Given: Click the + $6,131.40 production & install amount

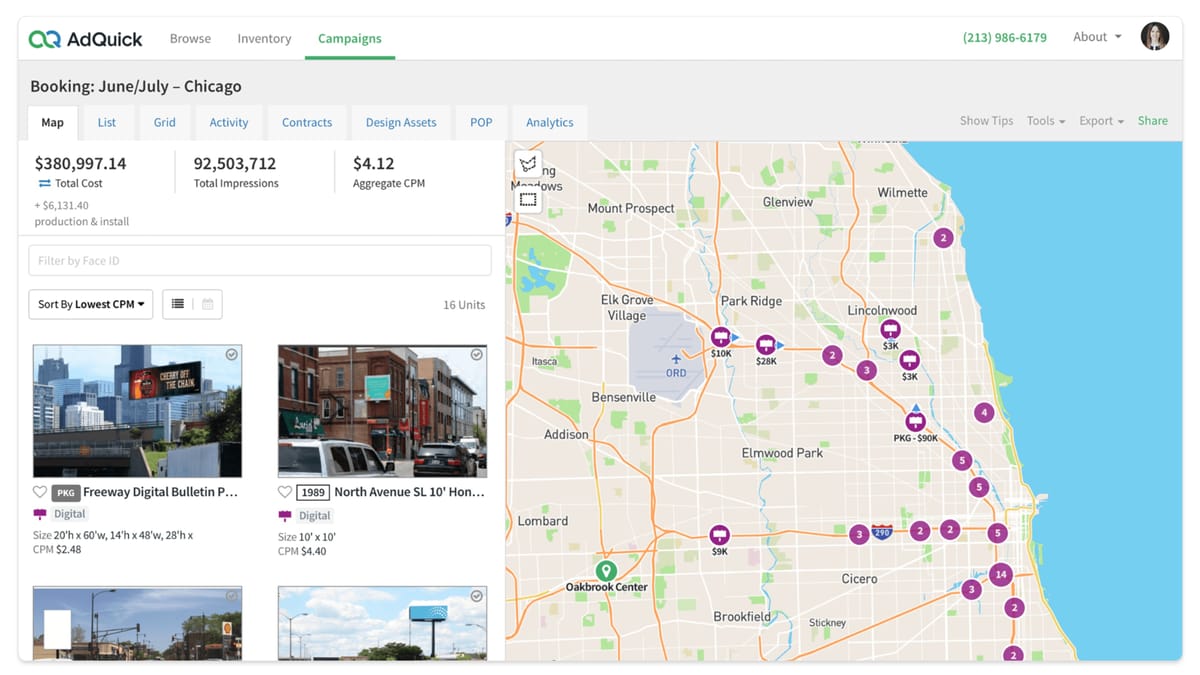Looking at the screenshot, I should [x=82, y=213].
